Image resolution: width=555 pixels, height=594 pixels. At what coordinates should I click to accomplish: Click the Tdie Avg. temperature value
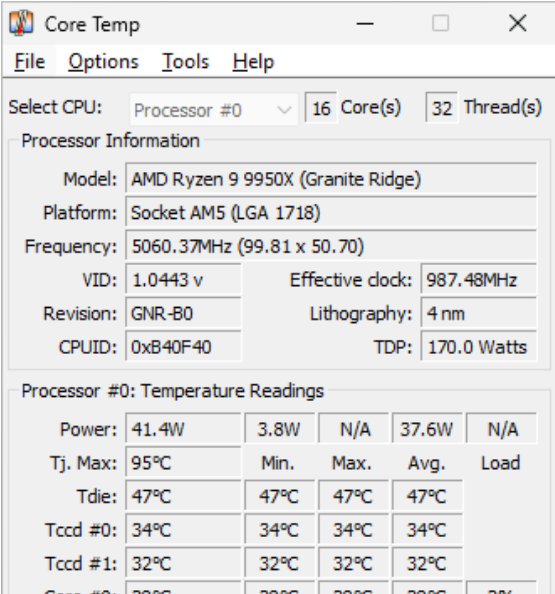click(x=427, y=496)
